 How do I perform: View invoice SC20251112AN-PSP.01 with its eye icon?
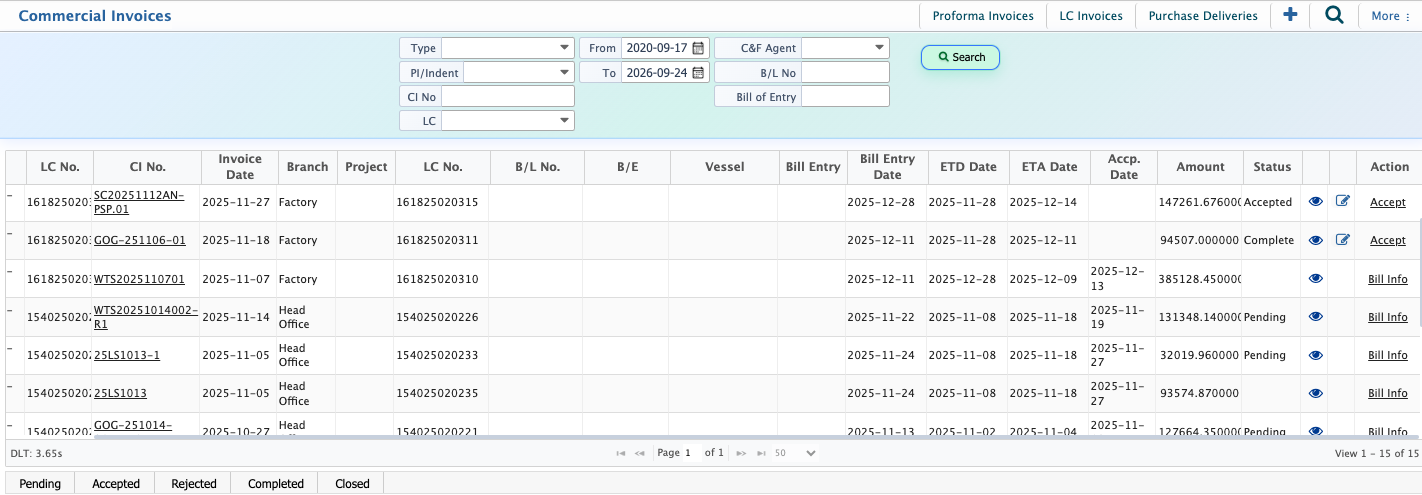pos(1316,202)
